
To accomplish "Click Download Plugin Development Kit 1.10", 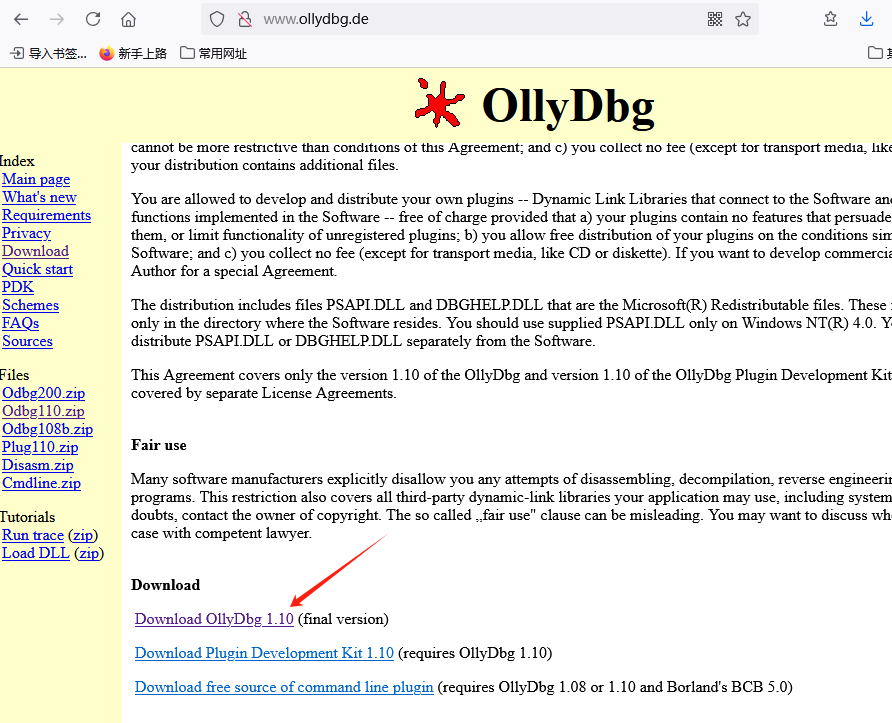I will coord(264,653).
